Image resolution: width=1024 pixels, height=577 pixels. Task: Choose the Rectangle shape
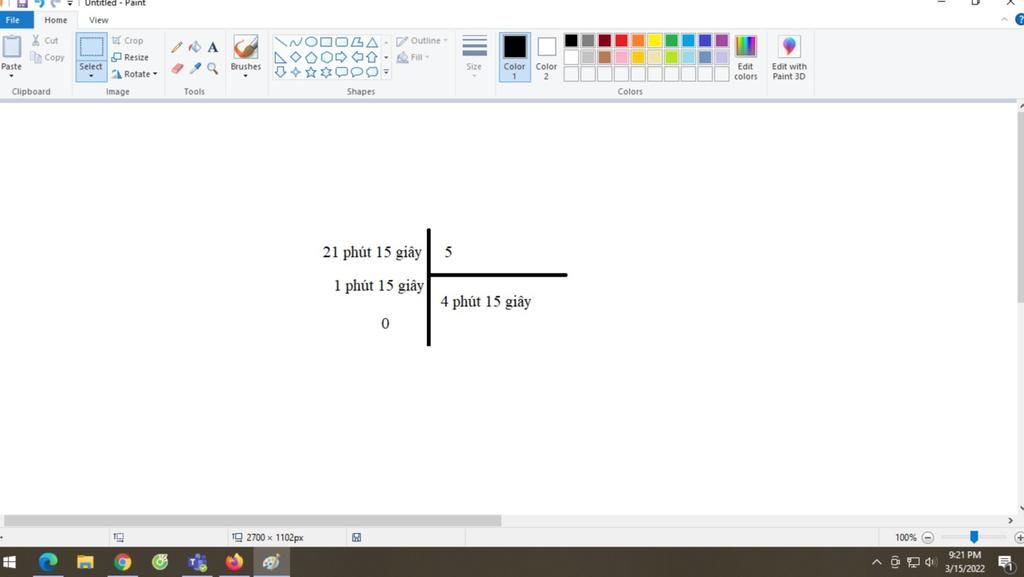pos(326,42)
